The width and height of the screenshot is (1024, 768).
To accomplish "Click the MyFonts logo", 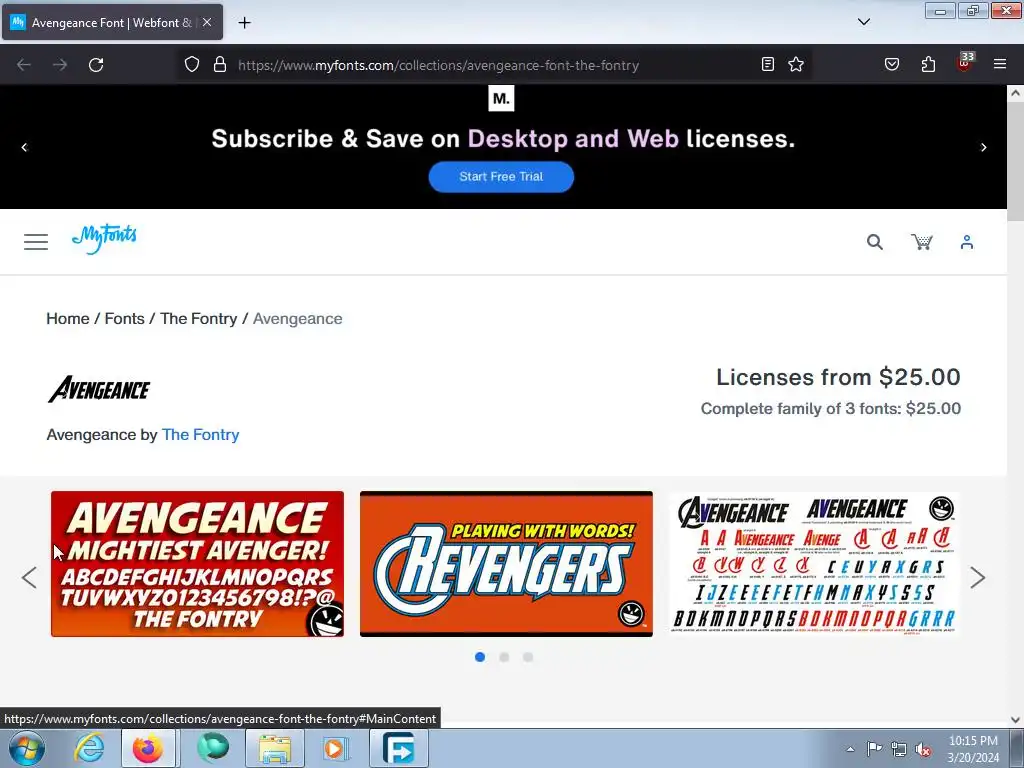I will pyautogui.click(x=104, y=239).
